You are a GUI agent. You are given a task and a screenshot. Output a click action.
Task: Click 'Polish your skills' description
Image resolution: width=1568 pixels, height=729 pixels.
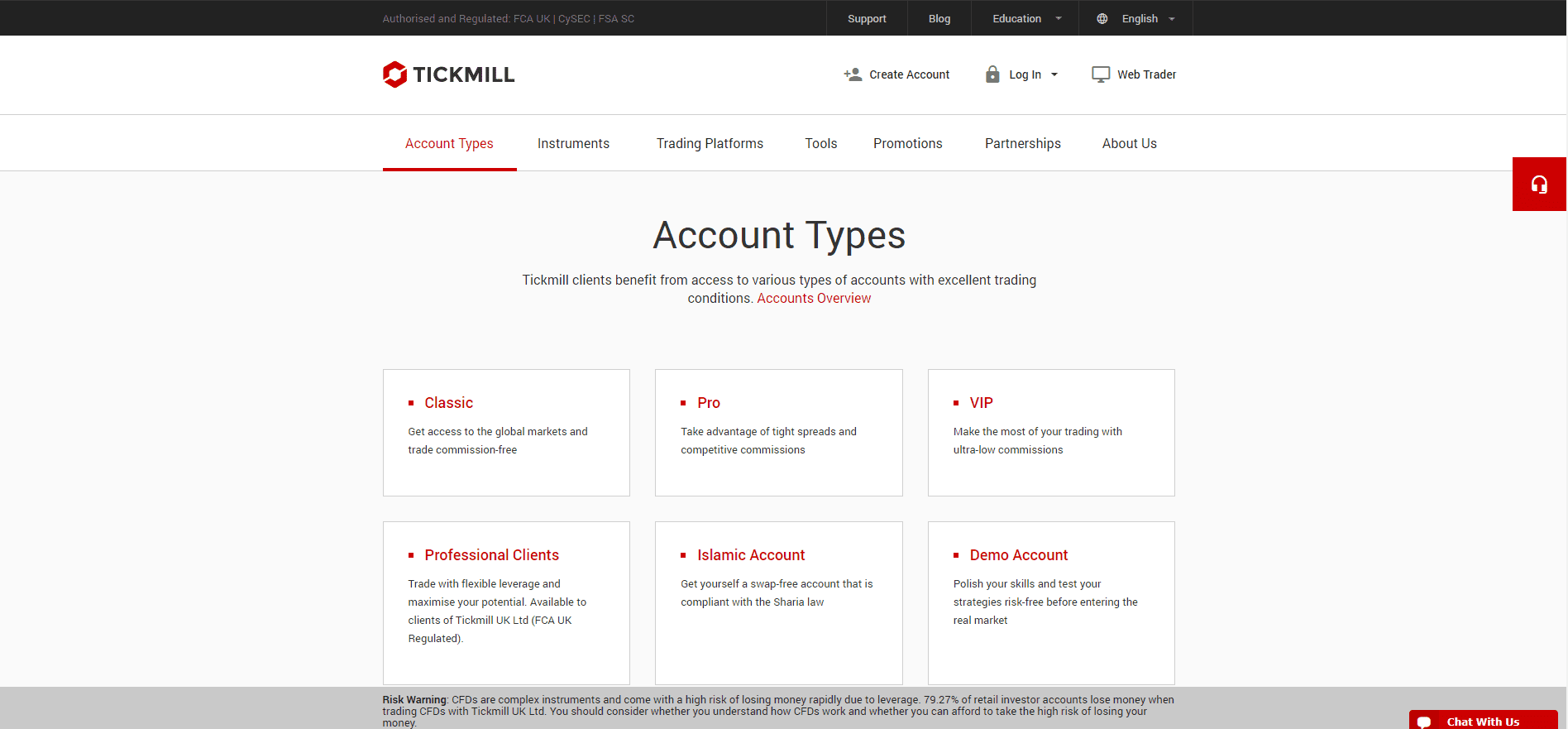click(x=1045, y=602)
